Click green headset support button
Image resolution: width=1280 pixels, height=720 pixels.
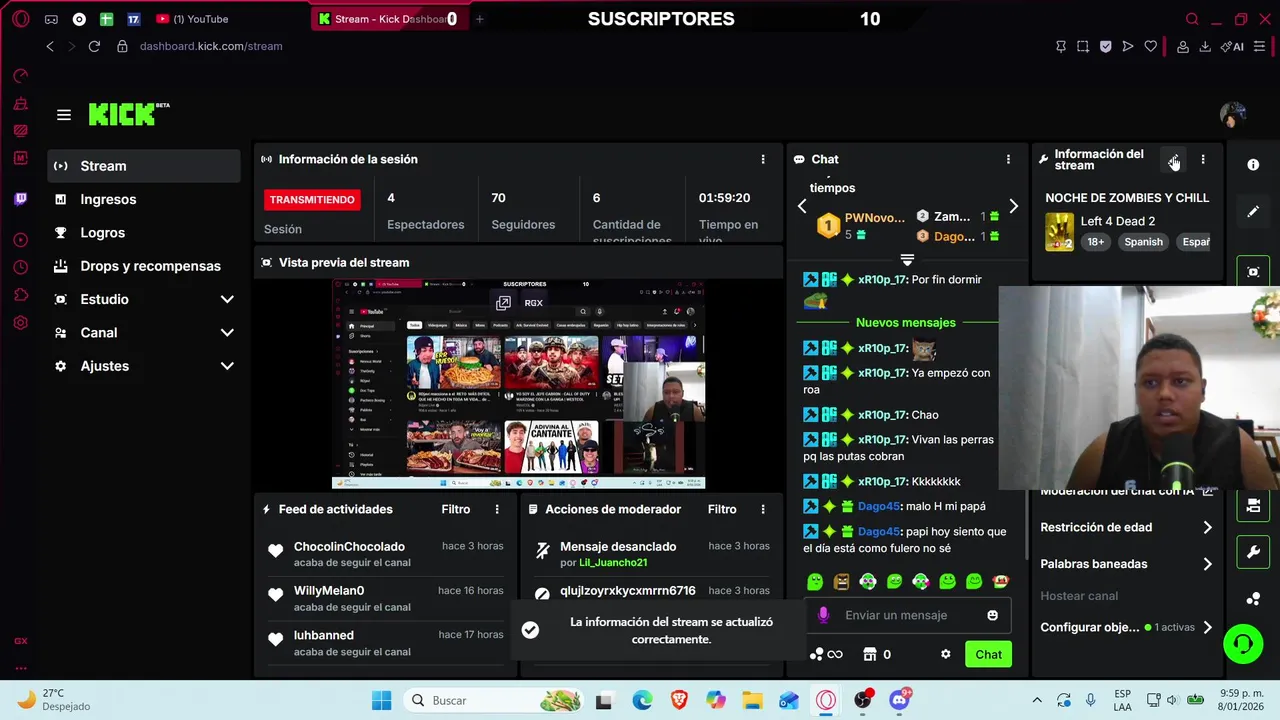point(1243,643)
